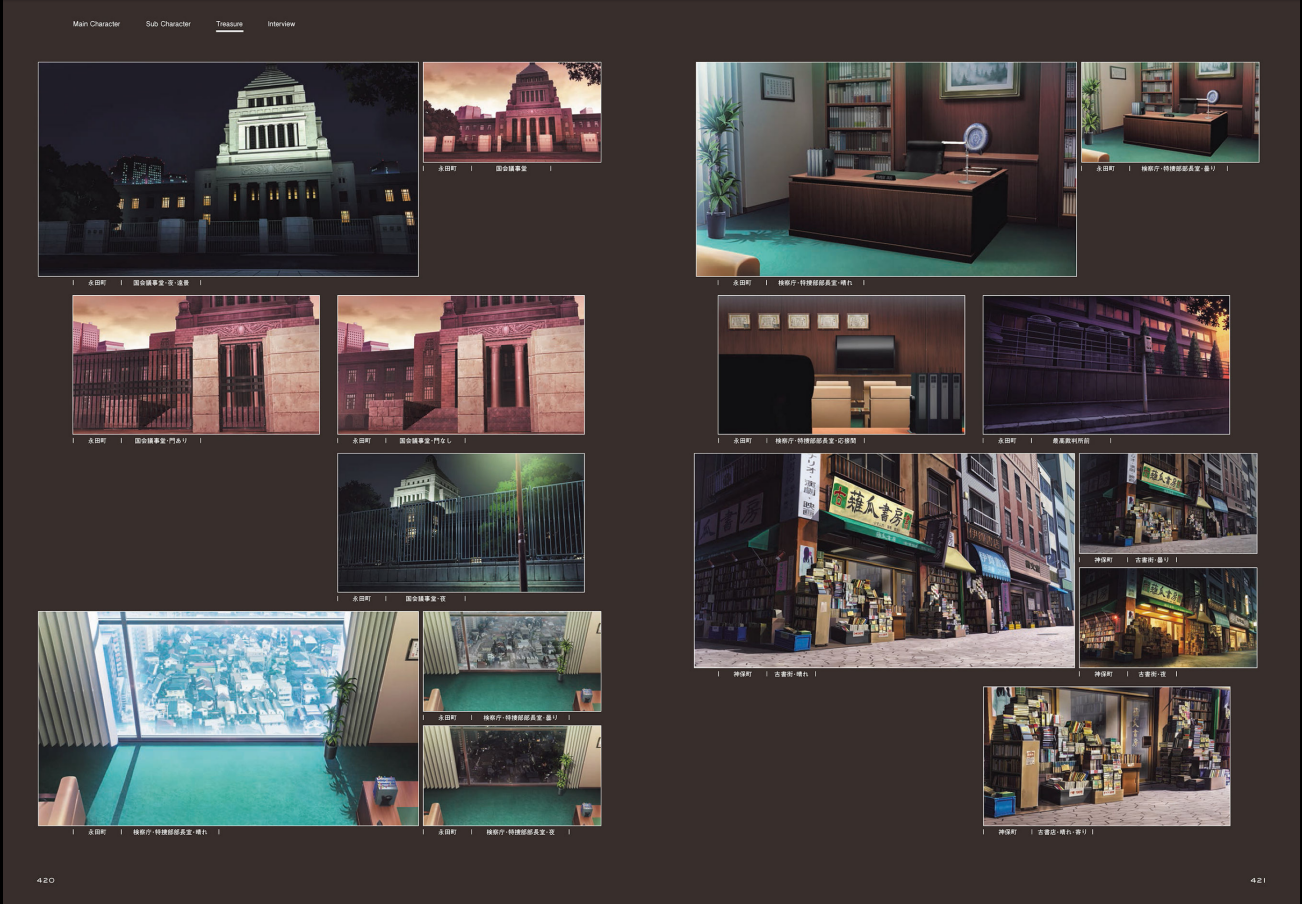This screenshot has width=1302, height=904.
Task: Open small cloudy prosecutor office desk image
Action: (1170, 112)
